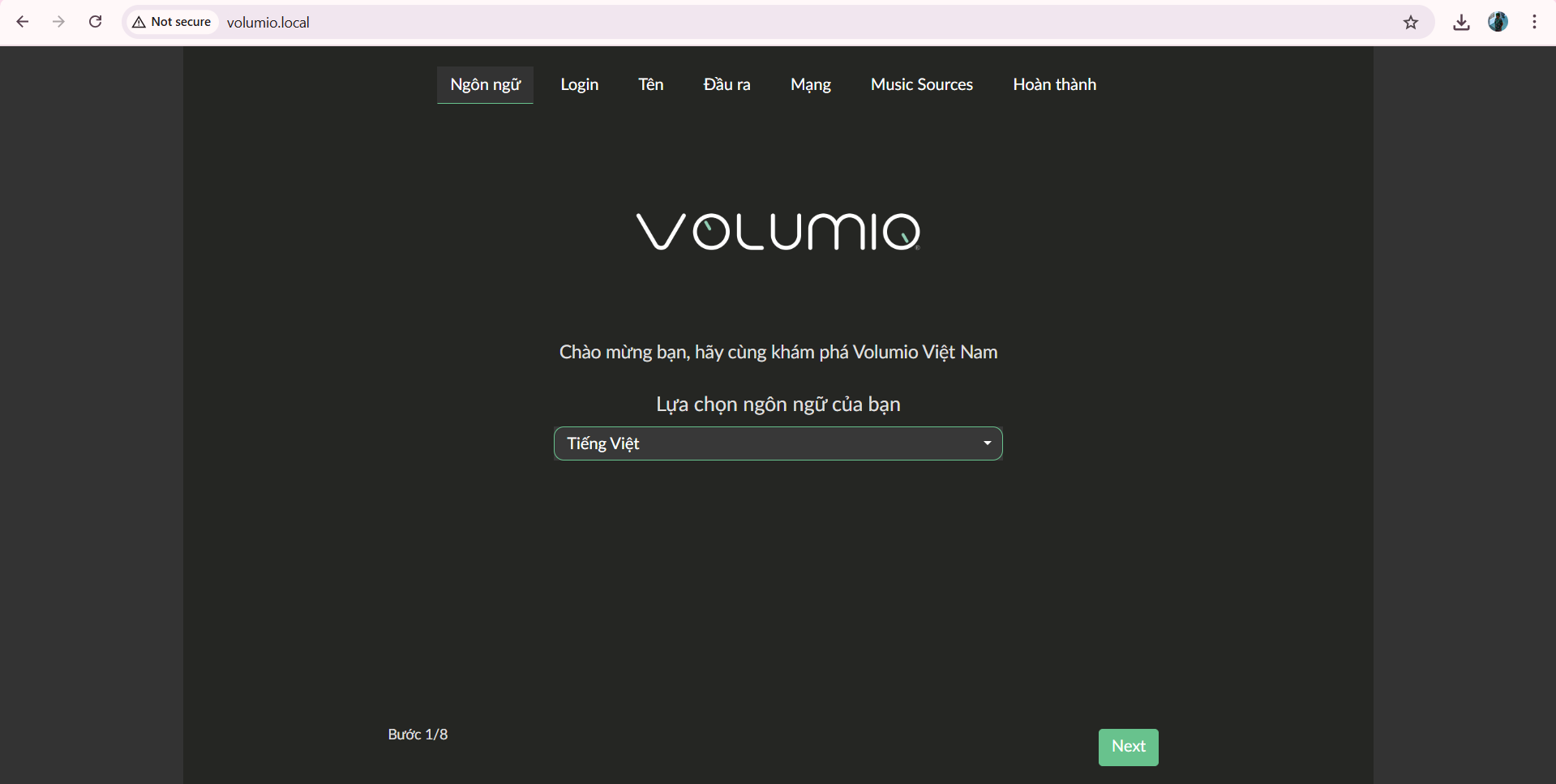
Task: Click the browser back arrow icon
Action: click(23, 22)
